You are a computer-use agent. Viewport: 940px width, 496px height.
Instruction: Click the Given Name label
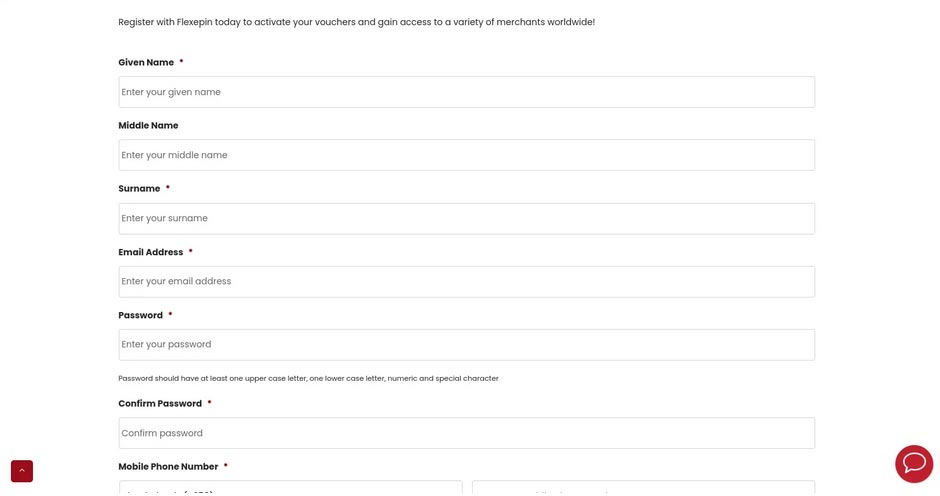pos(146,62)
